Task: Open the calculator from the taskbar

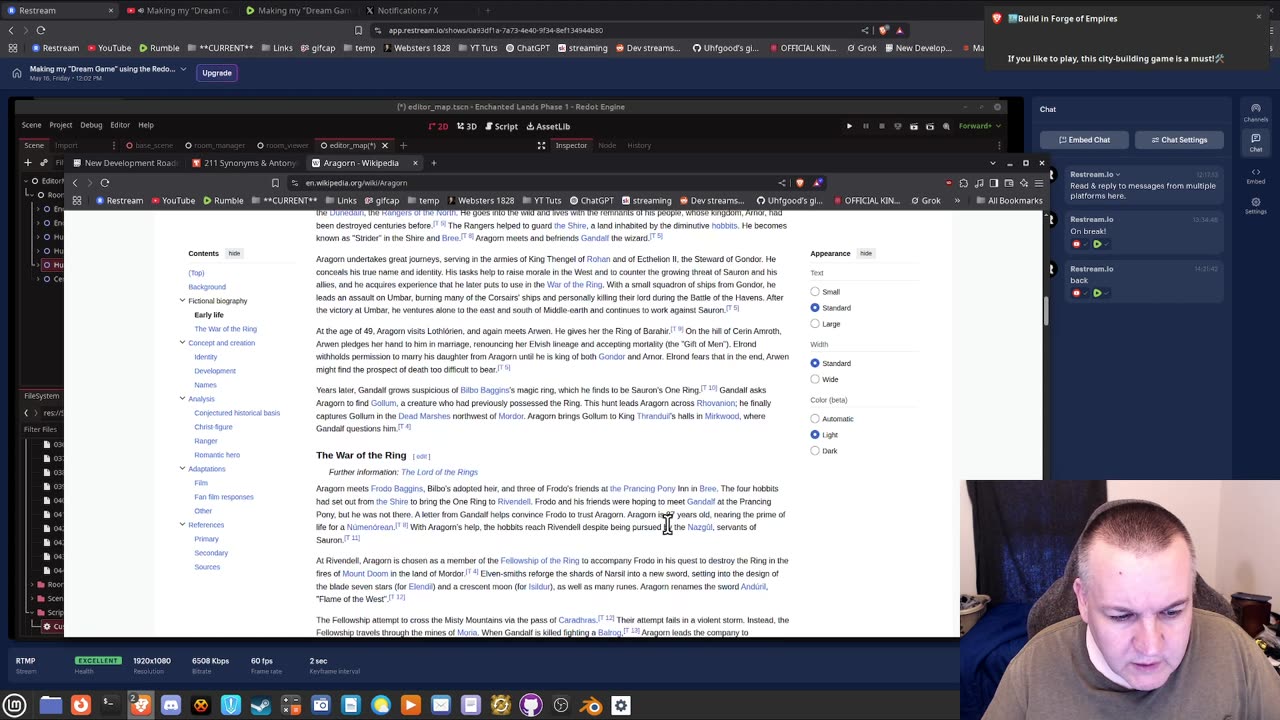Action: pyautogui.click(x=291, y=705)
